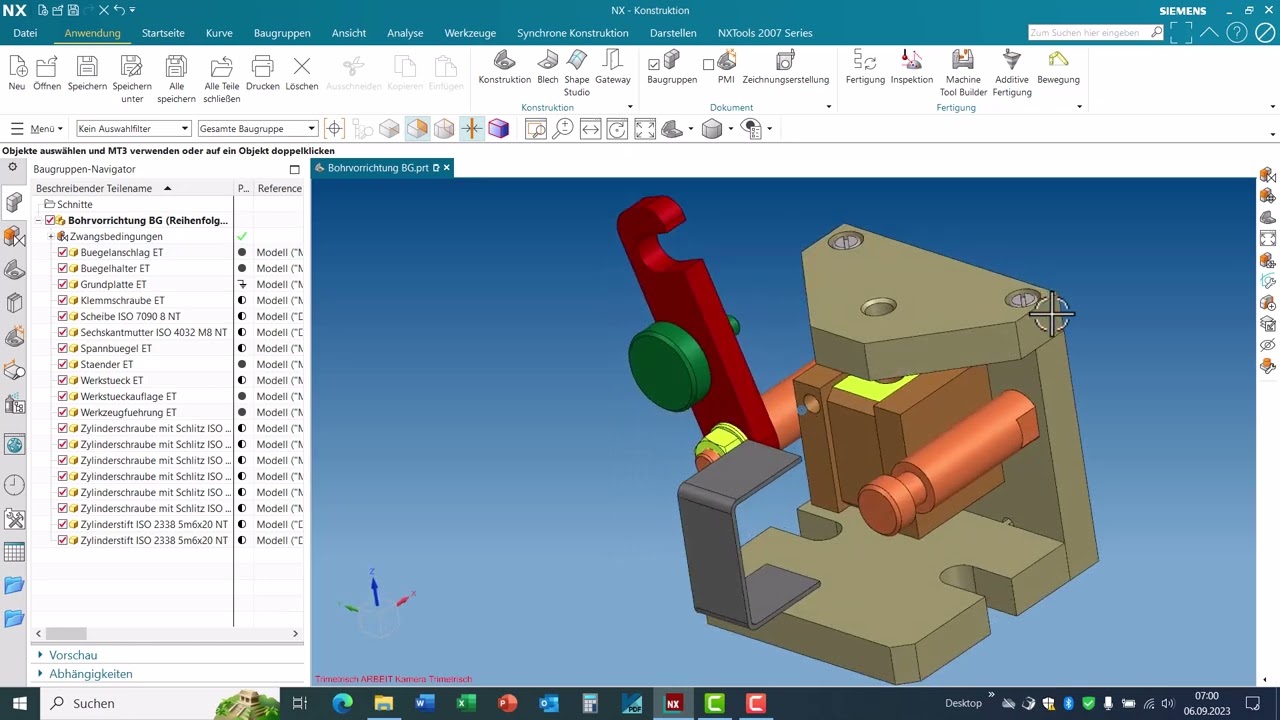This screenshot has width=1280, height=720.
Task: Select Zylinderstift ISO 2338 5m6x20 NT last row
Action: coord(154,541)
